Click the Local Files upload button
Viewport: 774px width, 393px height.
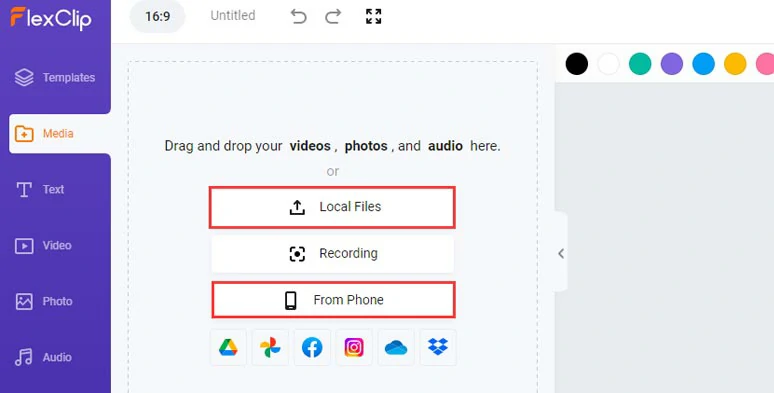coord(332,207)
